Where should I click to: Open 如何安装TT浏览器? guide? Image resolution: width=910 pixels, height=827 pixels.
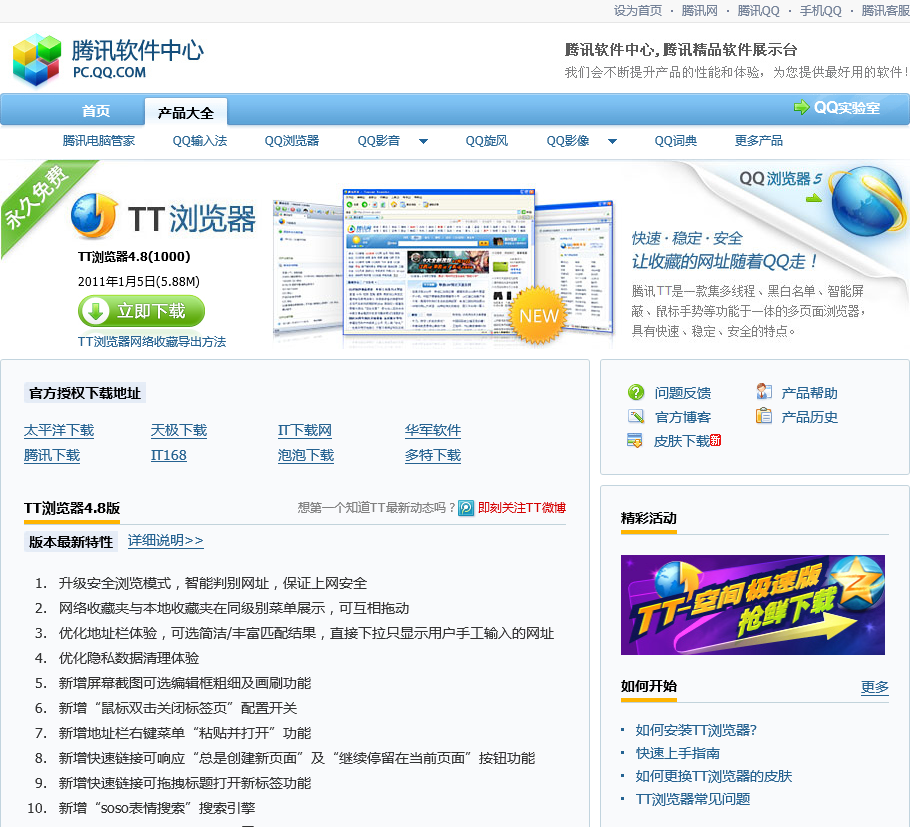[696, 730]
